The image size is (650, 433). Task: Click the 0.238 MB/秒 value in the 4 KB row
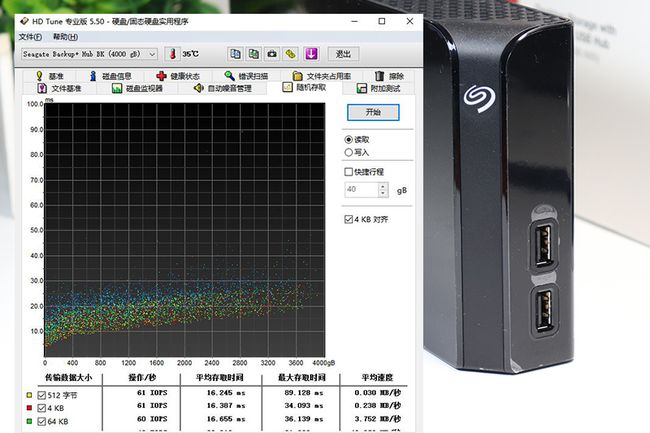click(377, 406)
